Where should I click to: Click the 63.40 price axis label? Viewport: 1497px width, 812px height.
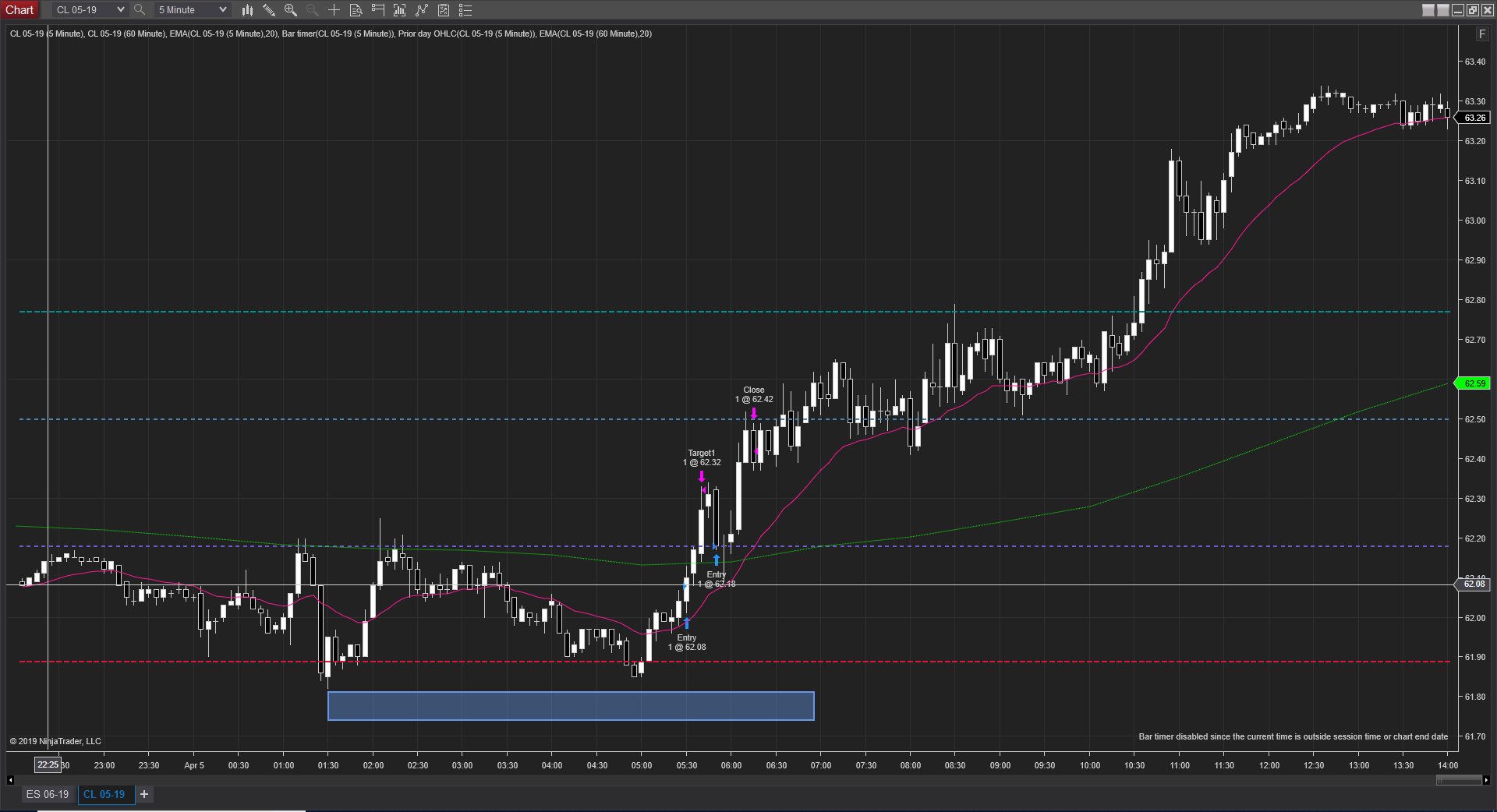[x=1475, y=62]
